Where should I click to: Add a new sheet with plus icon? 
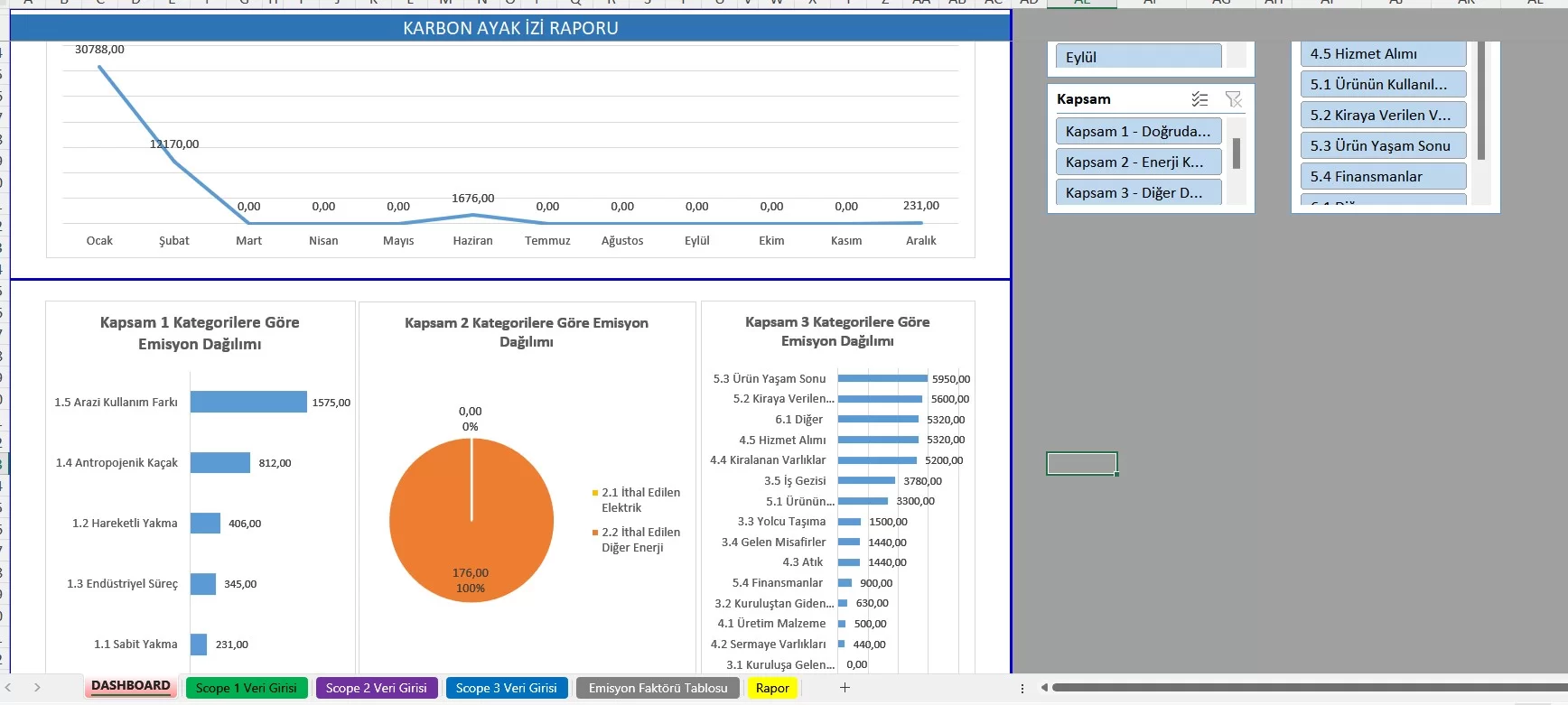click(x=845, y=688)
